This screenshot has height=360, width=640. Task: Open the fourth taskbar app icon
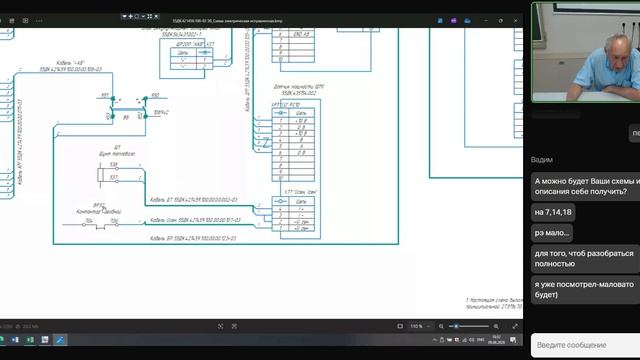(x=45, y=340)
